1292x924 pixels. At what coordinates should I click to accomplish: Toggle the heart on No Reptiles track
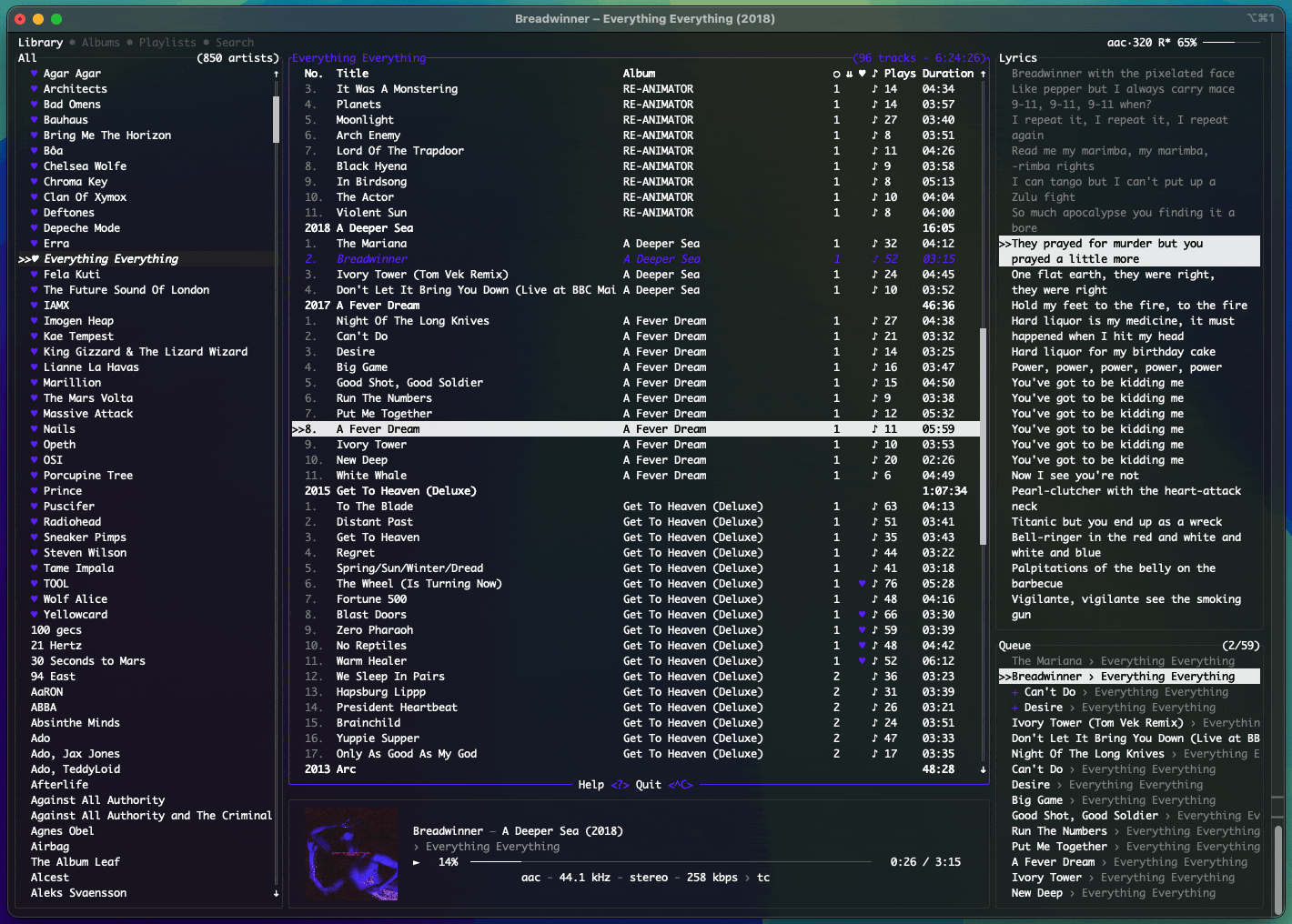pyautogui.click(x=862, y=646)
